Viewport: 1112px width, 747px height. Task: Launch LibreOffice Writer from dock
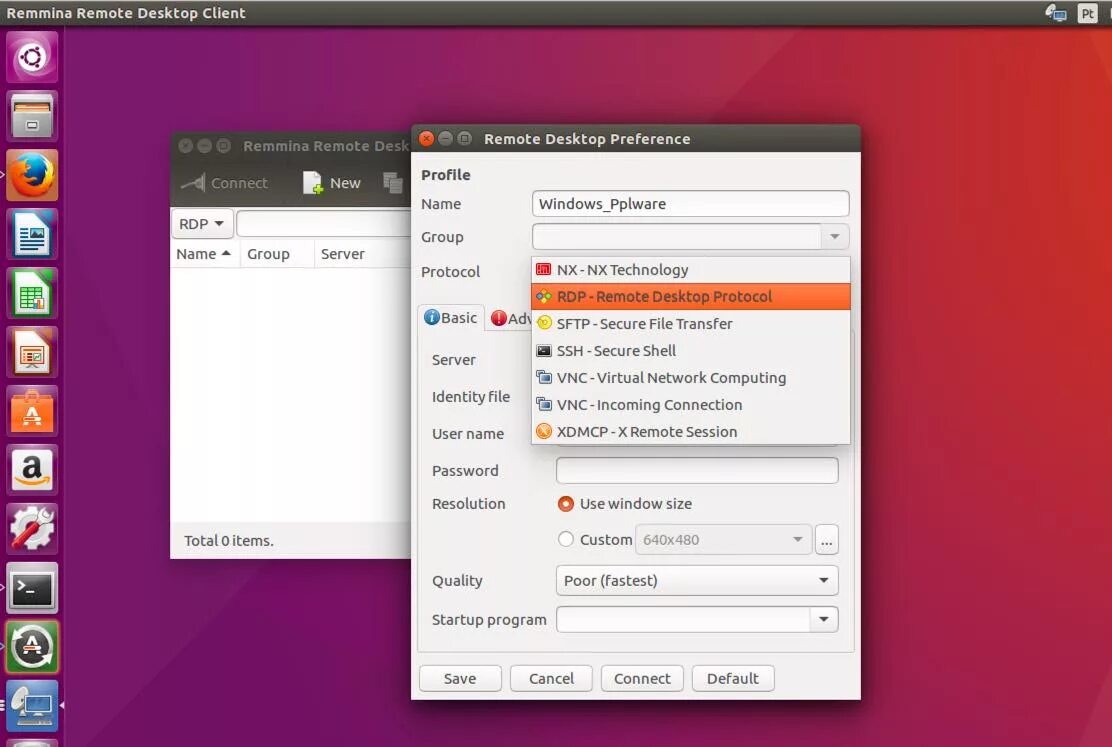[x=32, y=233]
